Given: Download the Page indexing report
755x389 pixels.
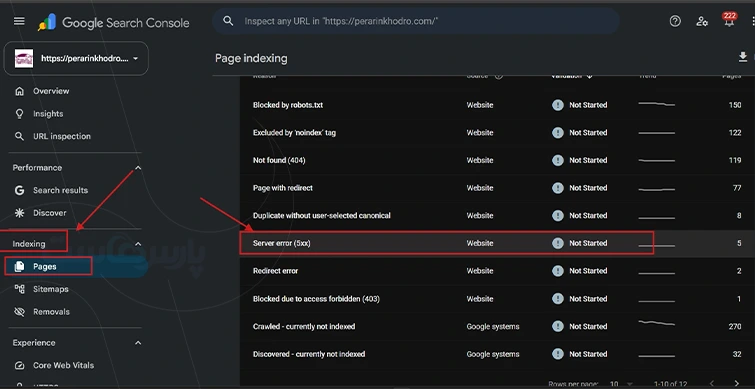Looking at the screenshot, I should pyautogui.click(x=742, y=57).
